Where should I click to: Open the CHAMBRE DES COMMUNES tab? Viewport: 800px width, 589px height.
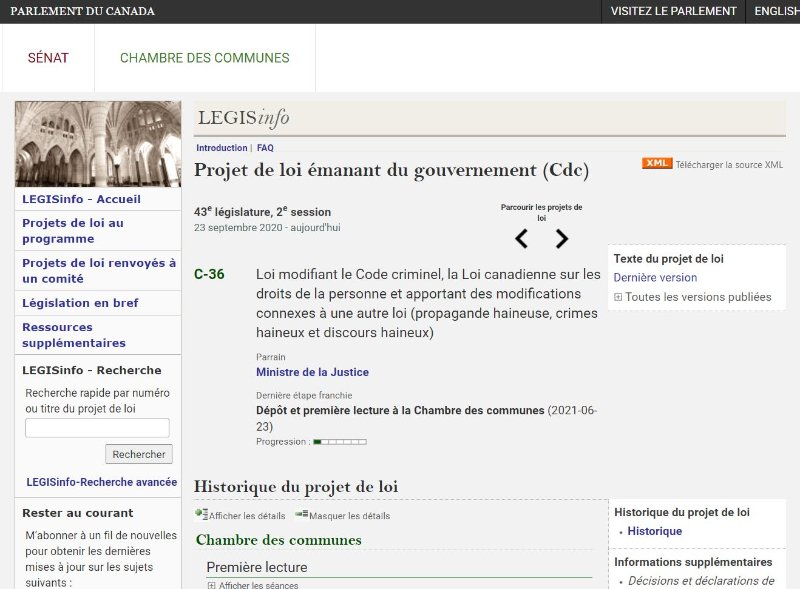pyautogui.click(x=205, y=58)
